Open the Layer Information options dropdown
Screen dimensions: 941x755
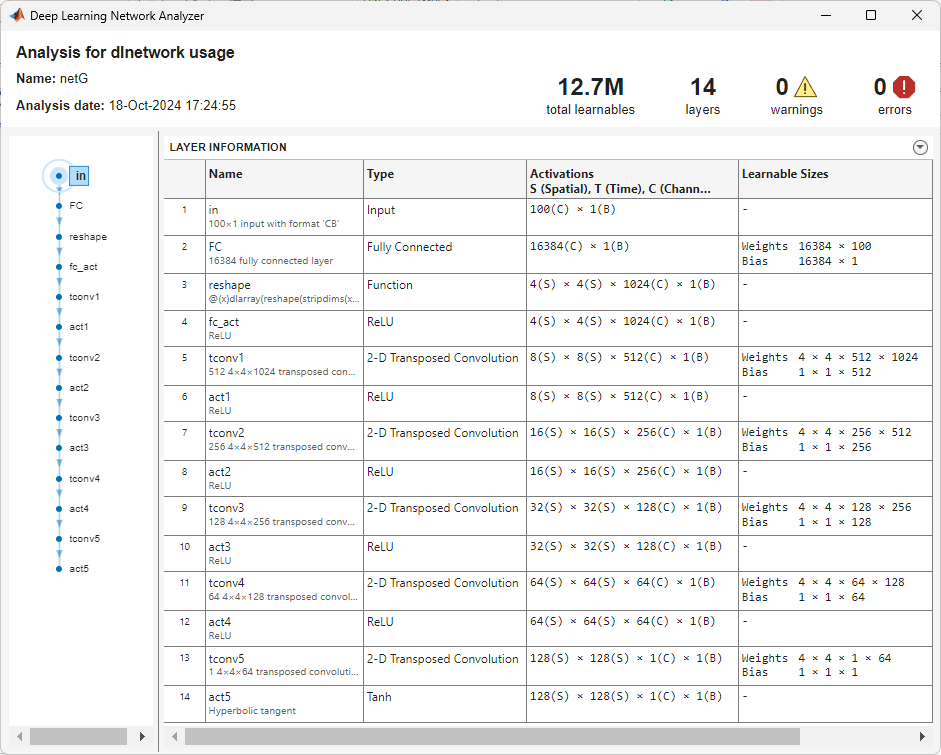[920, 147]
